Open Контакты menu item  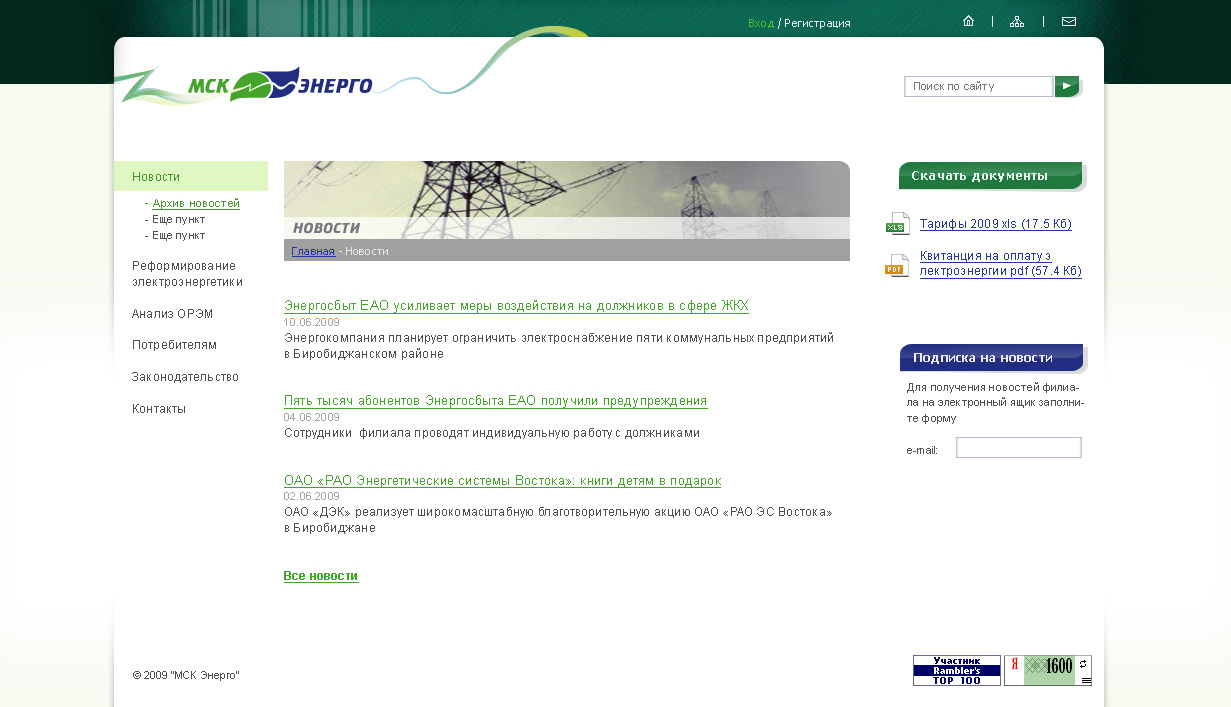159,409
